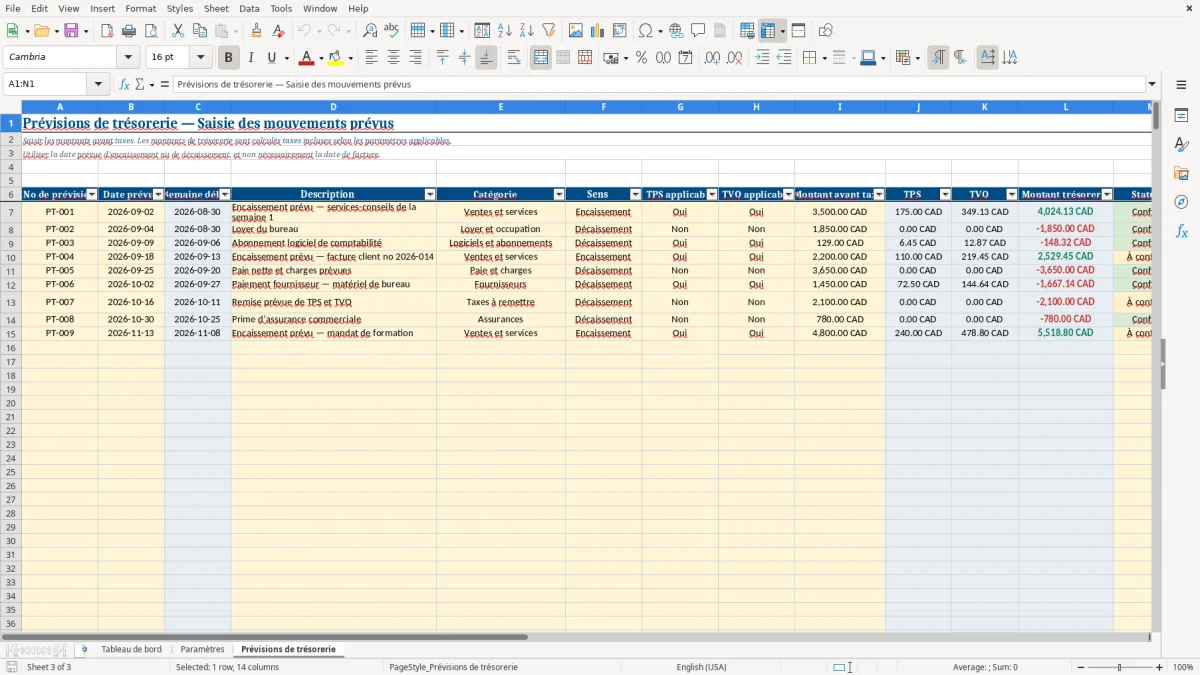Viewport: 1200px width, 675px height.
Task: Export directly as PDF
Action: [x=107, y=31]
